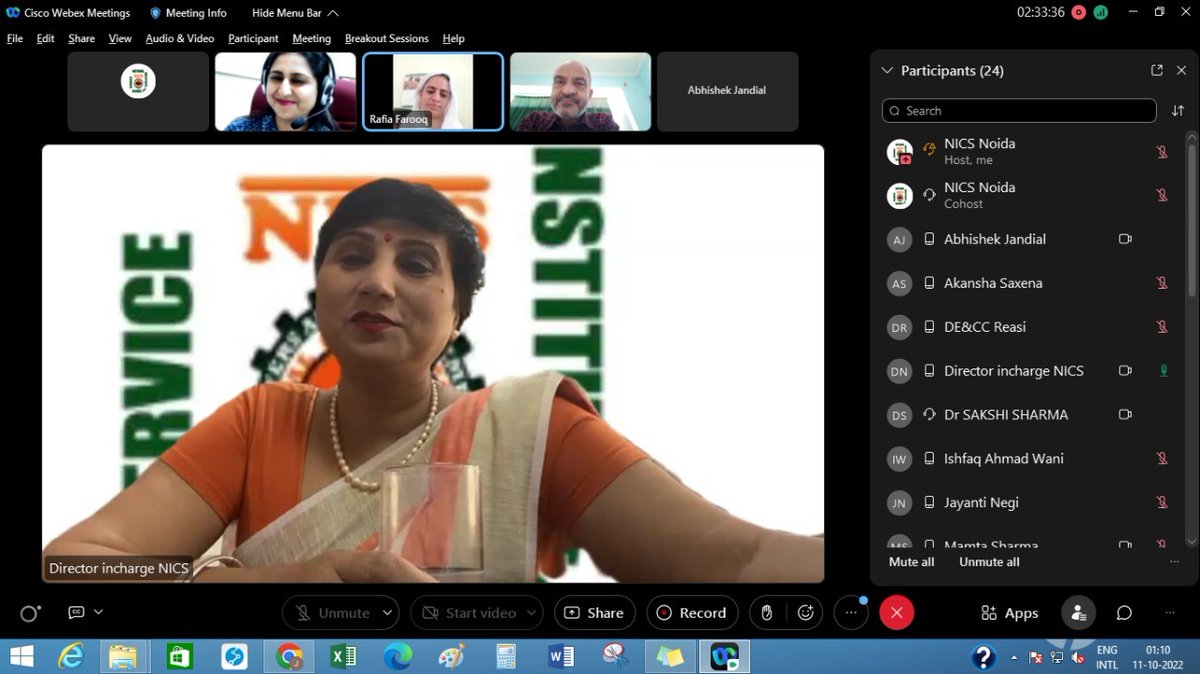The image size is (1200, 674).
Task: Open Word from the taskbar
Action: coord(561,656)
